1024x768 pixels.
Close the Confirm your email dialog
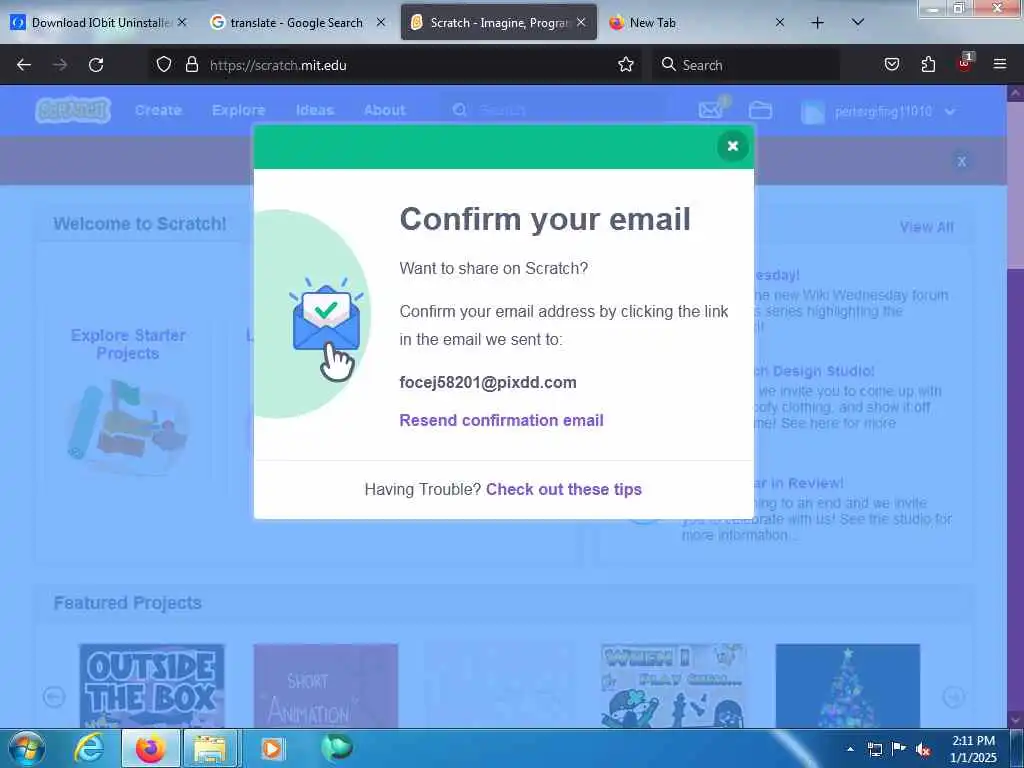coord(732,146)
